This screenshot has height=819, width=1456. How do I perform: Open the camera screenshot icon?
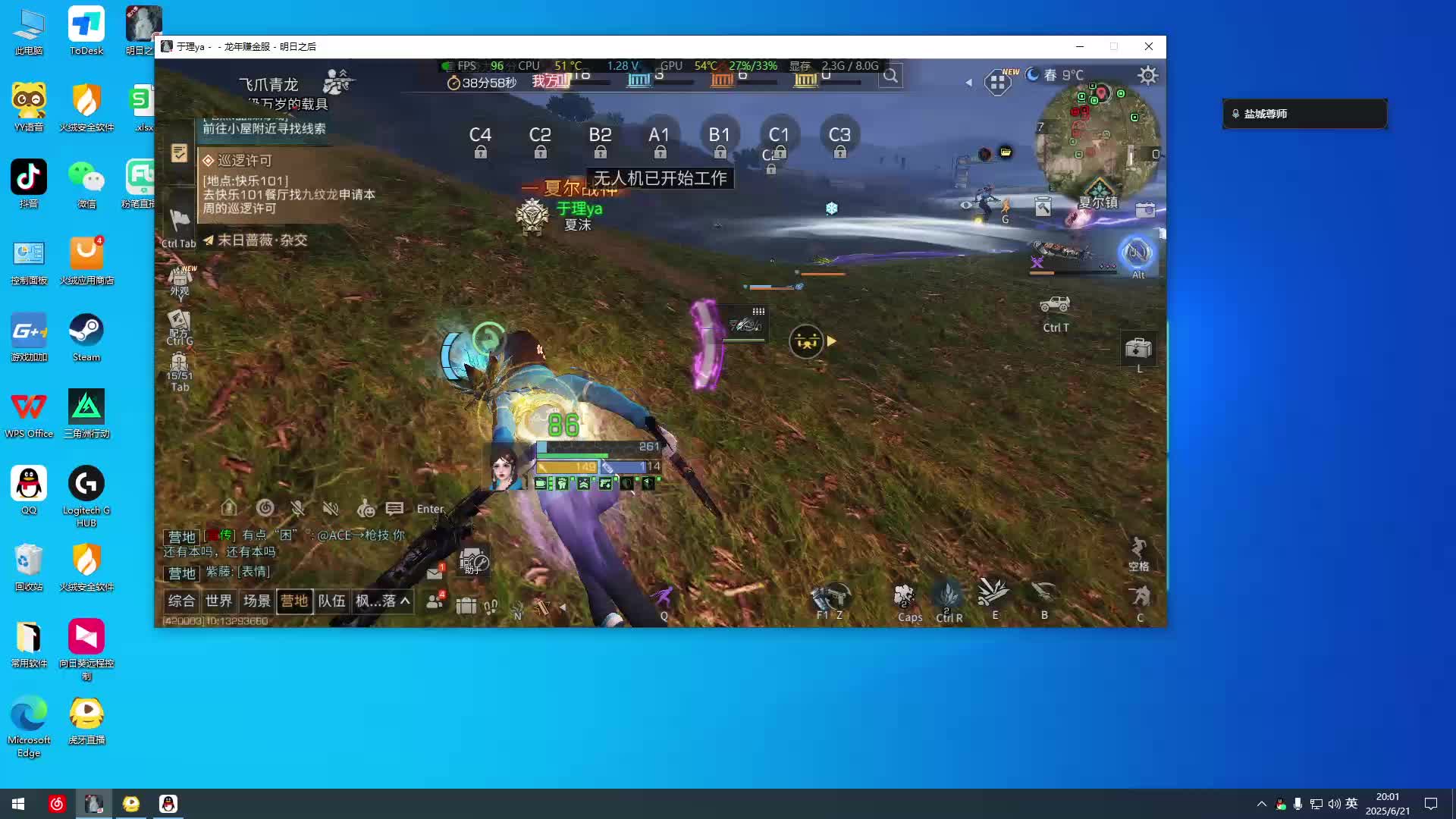tap(1144, 209)
